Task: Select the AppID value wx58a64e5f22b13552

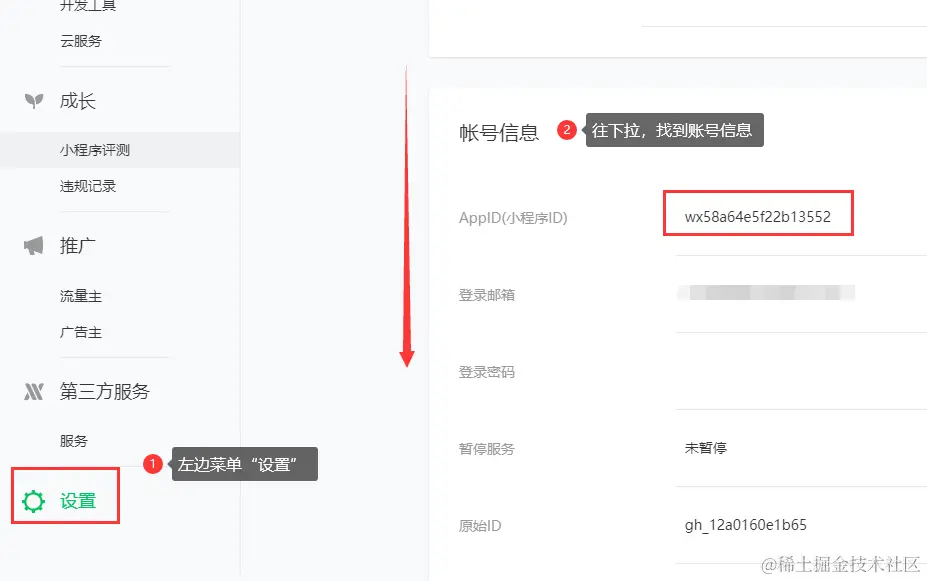Action: point(758,216)
